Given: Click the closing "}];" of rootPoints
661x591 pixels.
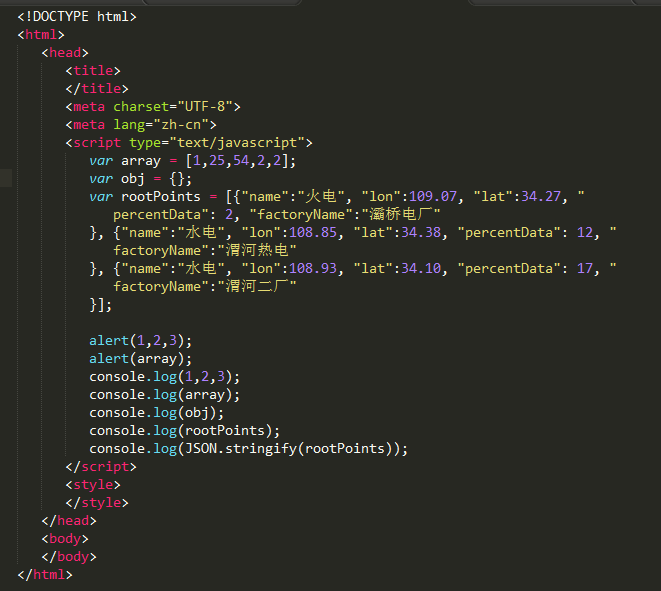Looking at the screenshot, I should coord(101,305).
